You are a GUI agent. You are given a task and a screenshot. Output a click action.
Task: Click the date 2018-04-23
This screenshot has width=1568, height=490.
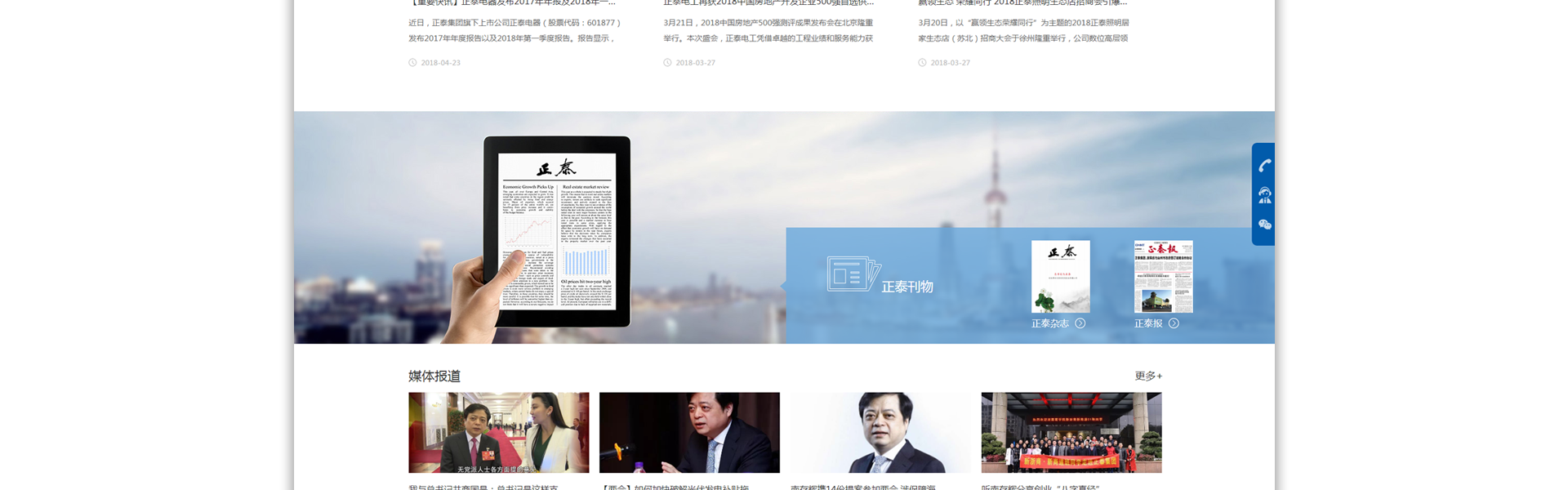[441, 63]
